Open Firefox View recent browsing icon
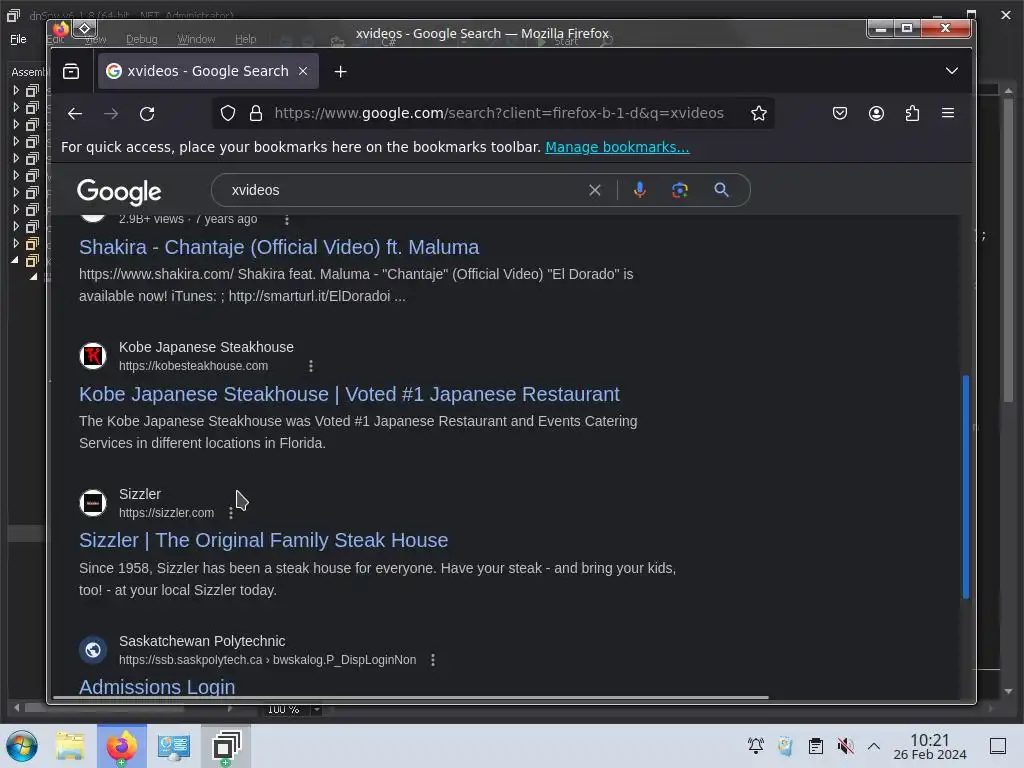Viewport: 1024px width, 768px height. tap(71, 71)
